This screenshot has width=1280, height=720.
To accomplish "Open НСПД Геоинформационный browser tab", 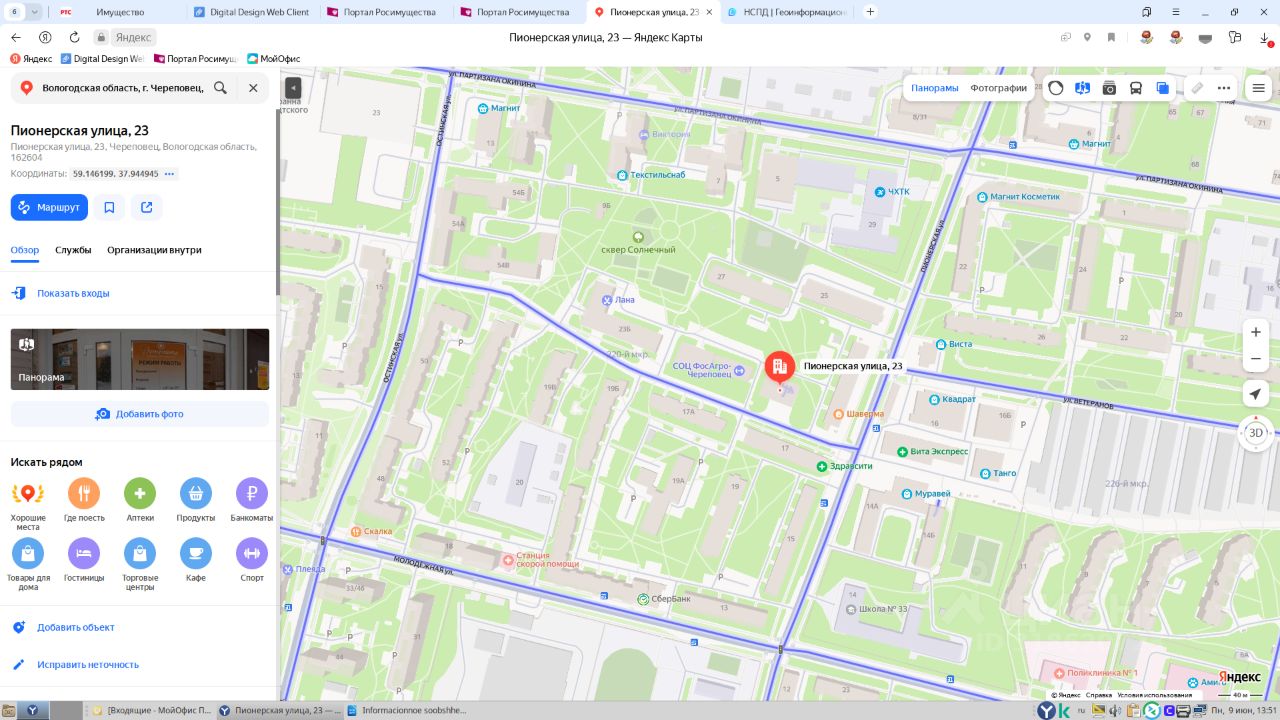I will (x=788, y=12).
